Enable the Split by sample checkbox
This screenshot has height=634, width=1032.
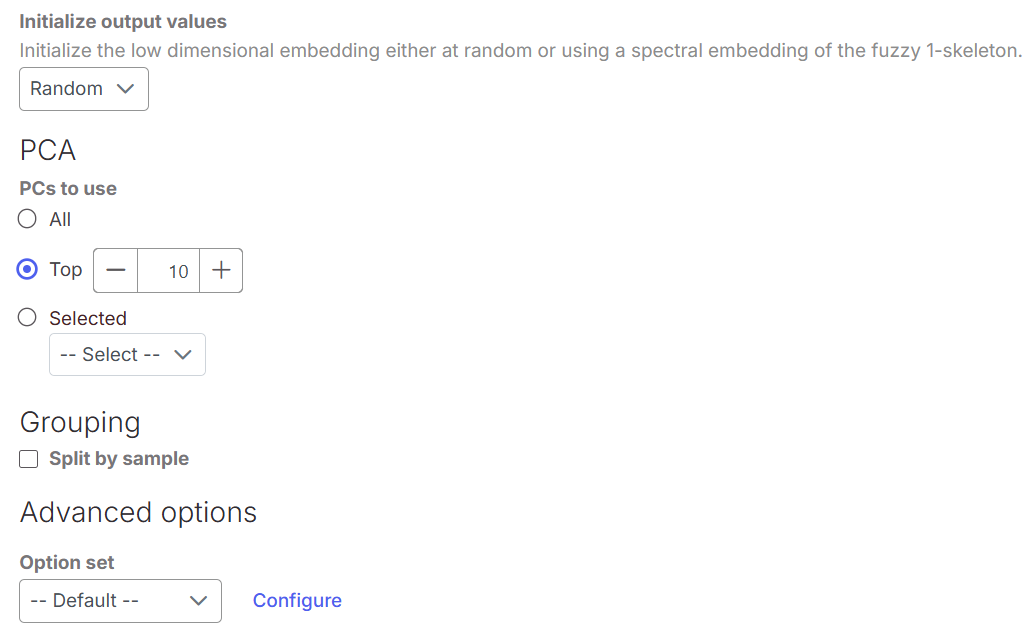29,459
